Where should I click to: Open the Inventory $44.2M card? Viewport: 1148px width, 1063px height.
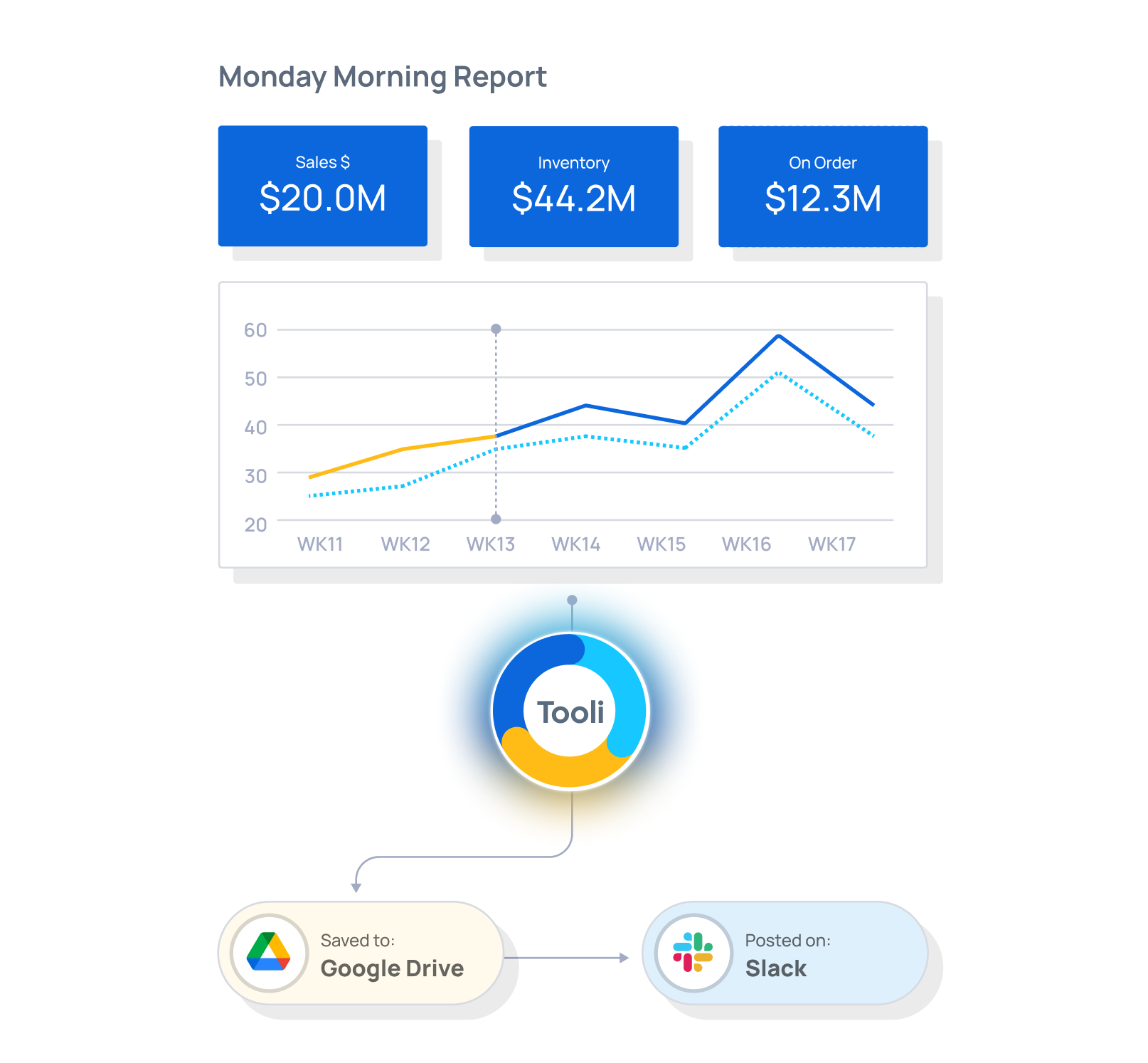(574, 186)
